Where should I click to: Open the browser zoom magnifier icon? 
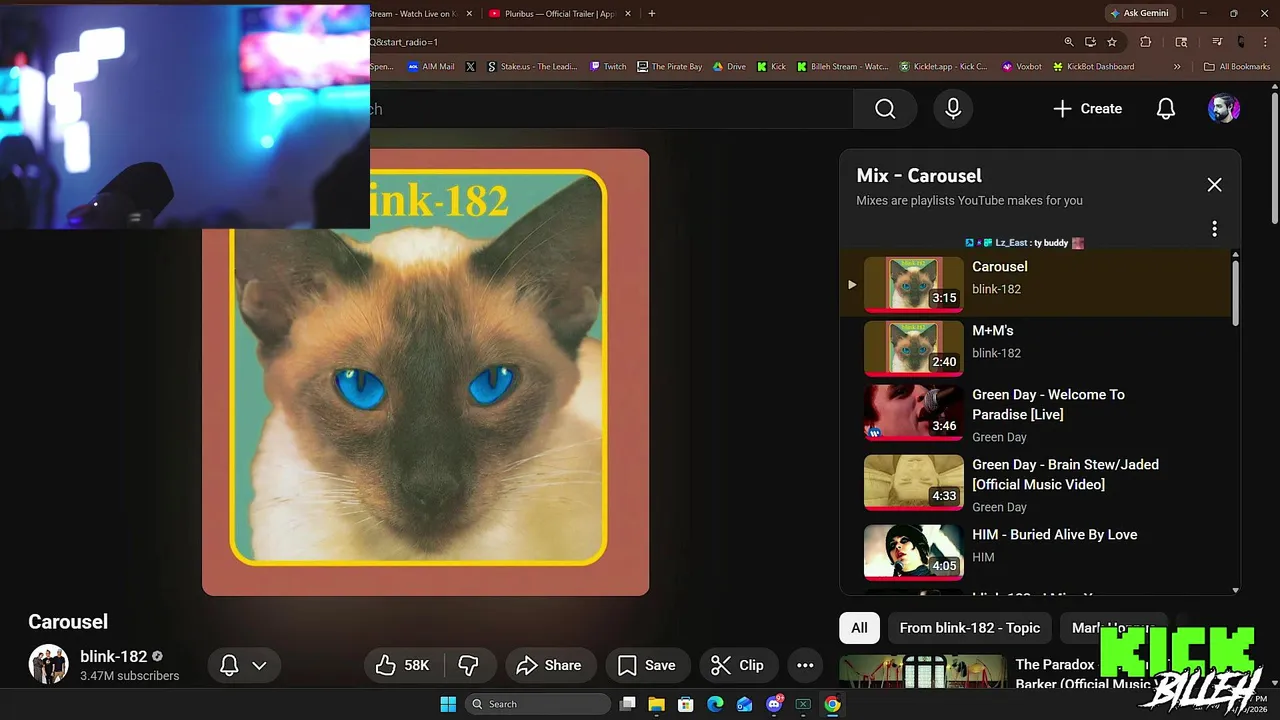(x=1069, y=42)
